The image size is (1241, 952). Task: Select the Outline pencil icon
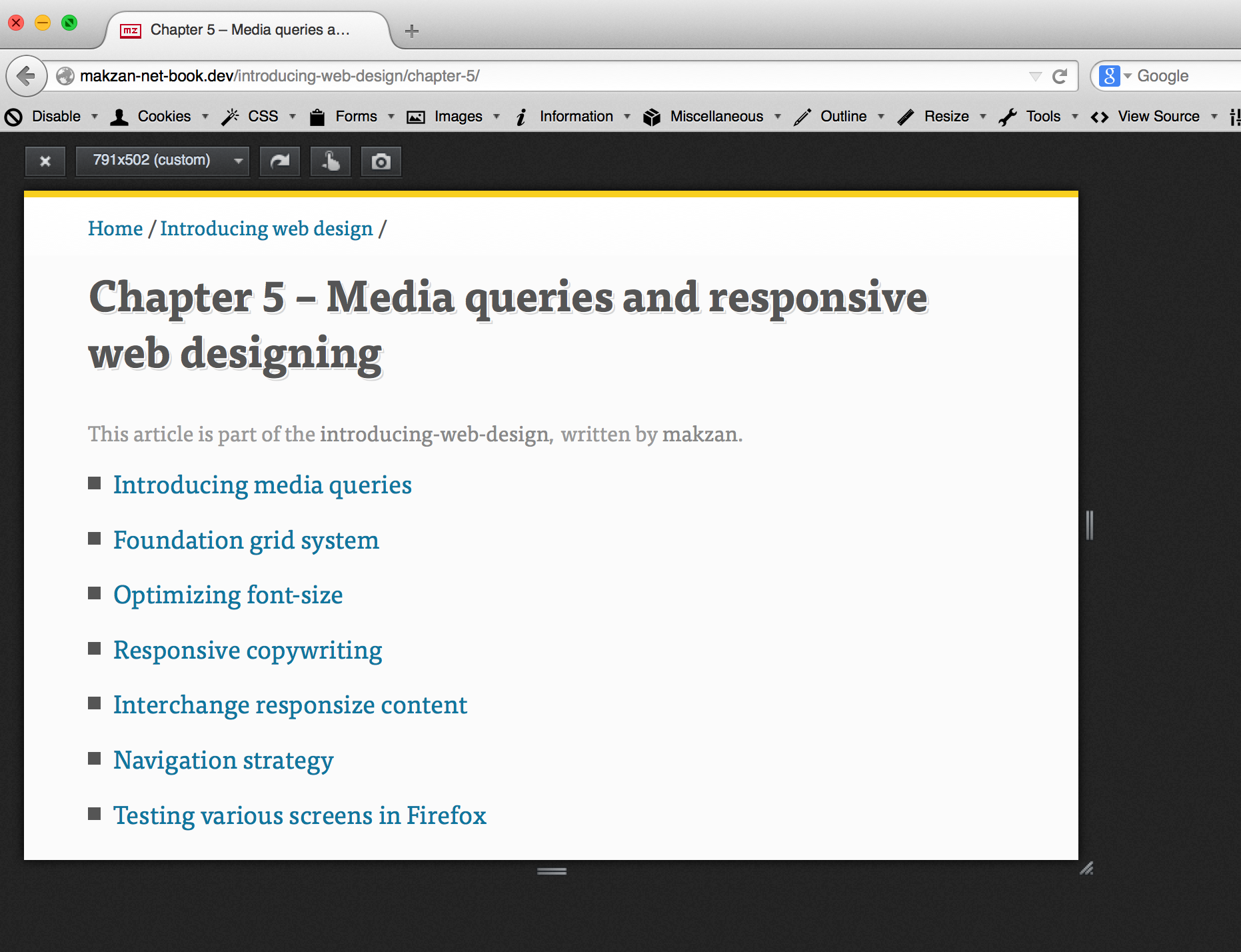tap(802, 116)
